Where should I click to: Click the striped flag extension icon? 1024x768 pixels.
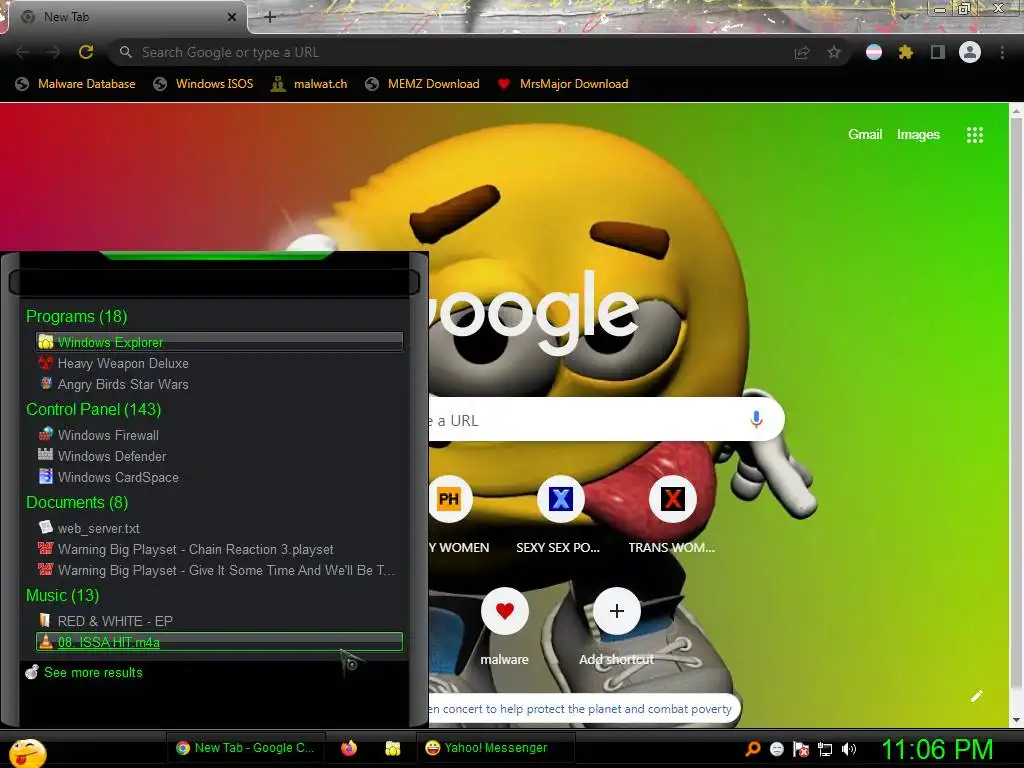coord(874,52)
